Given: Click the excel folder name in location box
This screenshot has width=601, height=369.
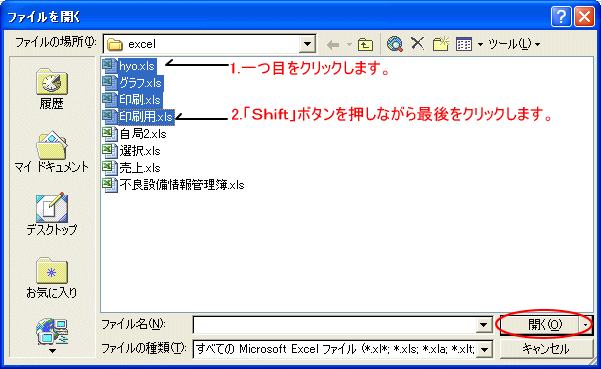Looking at the screenshot, I should [x=142, y=44].
